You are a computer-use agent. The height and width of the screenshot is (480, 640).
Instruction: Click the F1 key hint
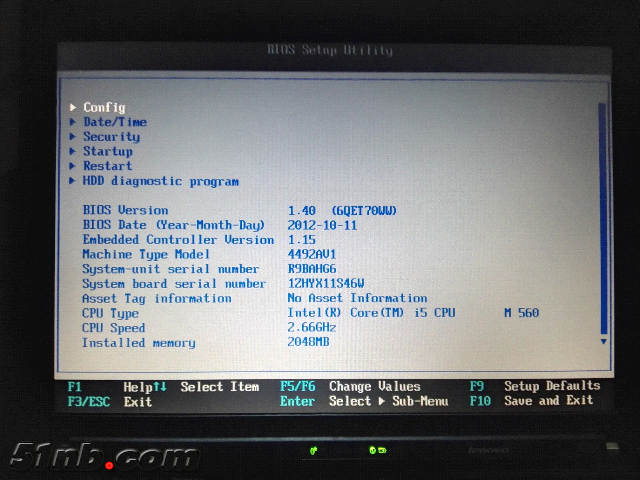[75, 387]
